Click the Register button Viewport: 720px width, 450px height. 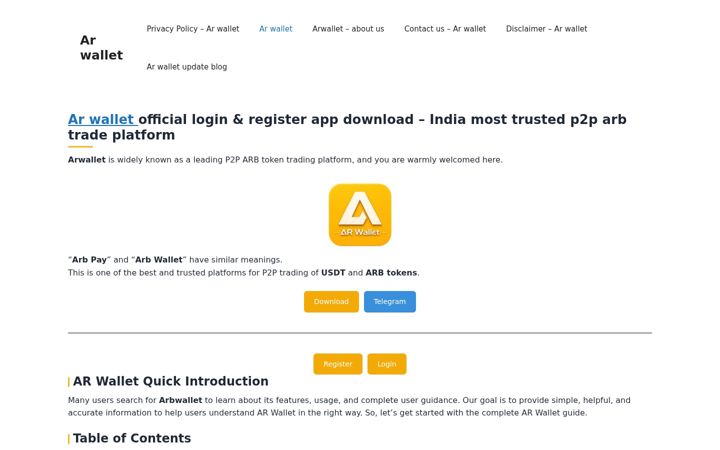coord(338,364)
